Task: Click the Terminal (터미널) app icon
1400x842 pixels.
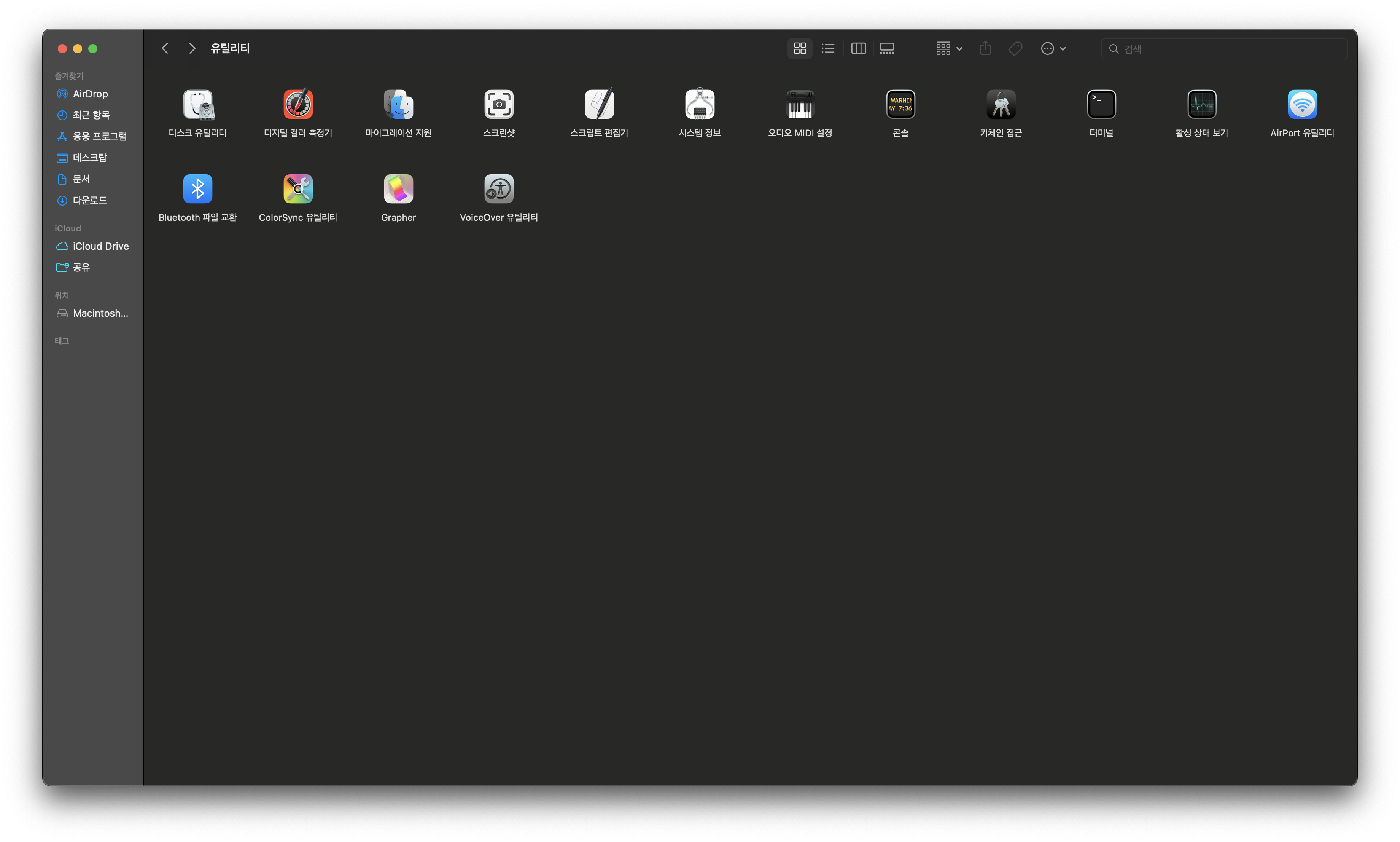Action: click(x=1101, y=104)
